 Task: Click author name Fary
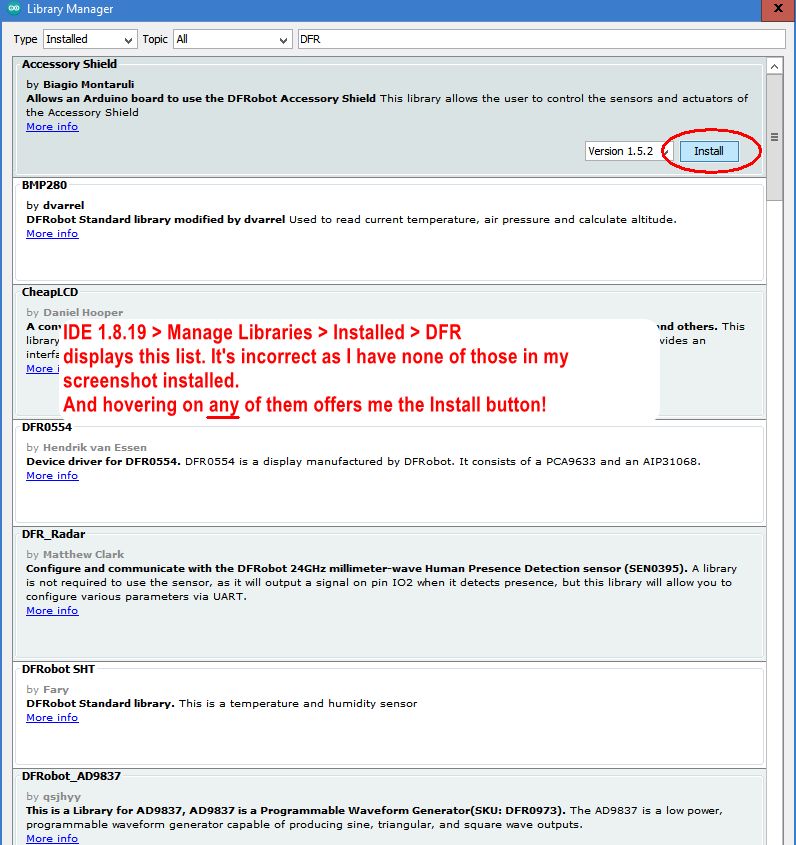coord(56,690)
